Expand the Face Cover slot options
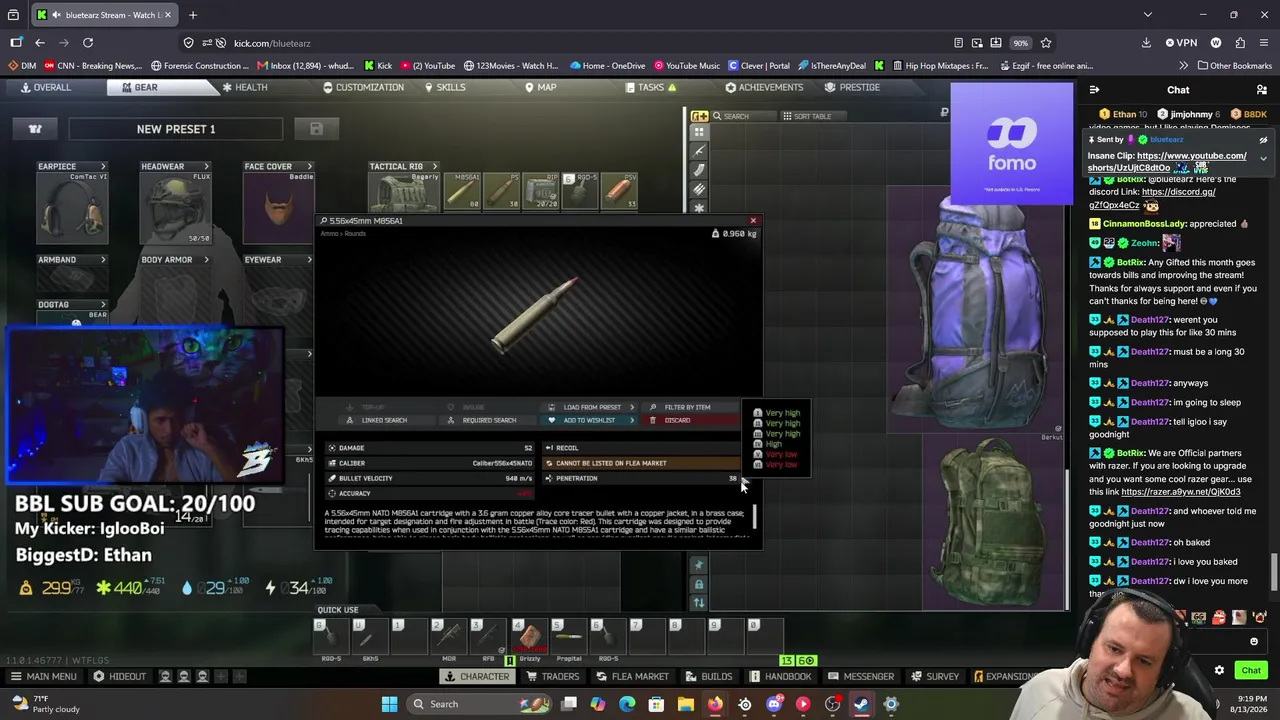Viewport: 1280px width, 720px height. pos(309,166)
